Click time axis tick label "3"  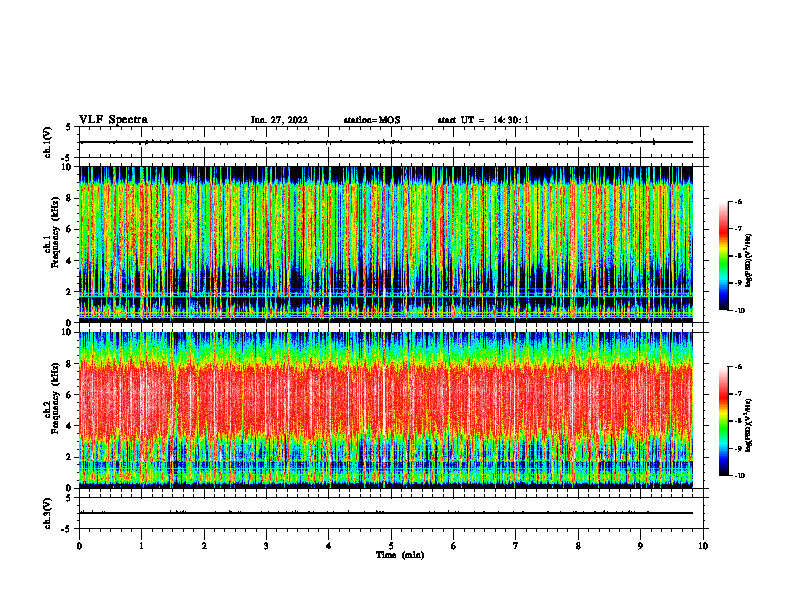(x=266, y=546)
